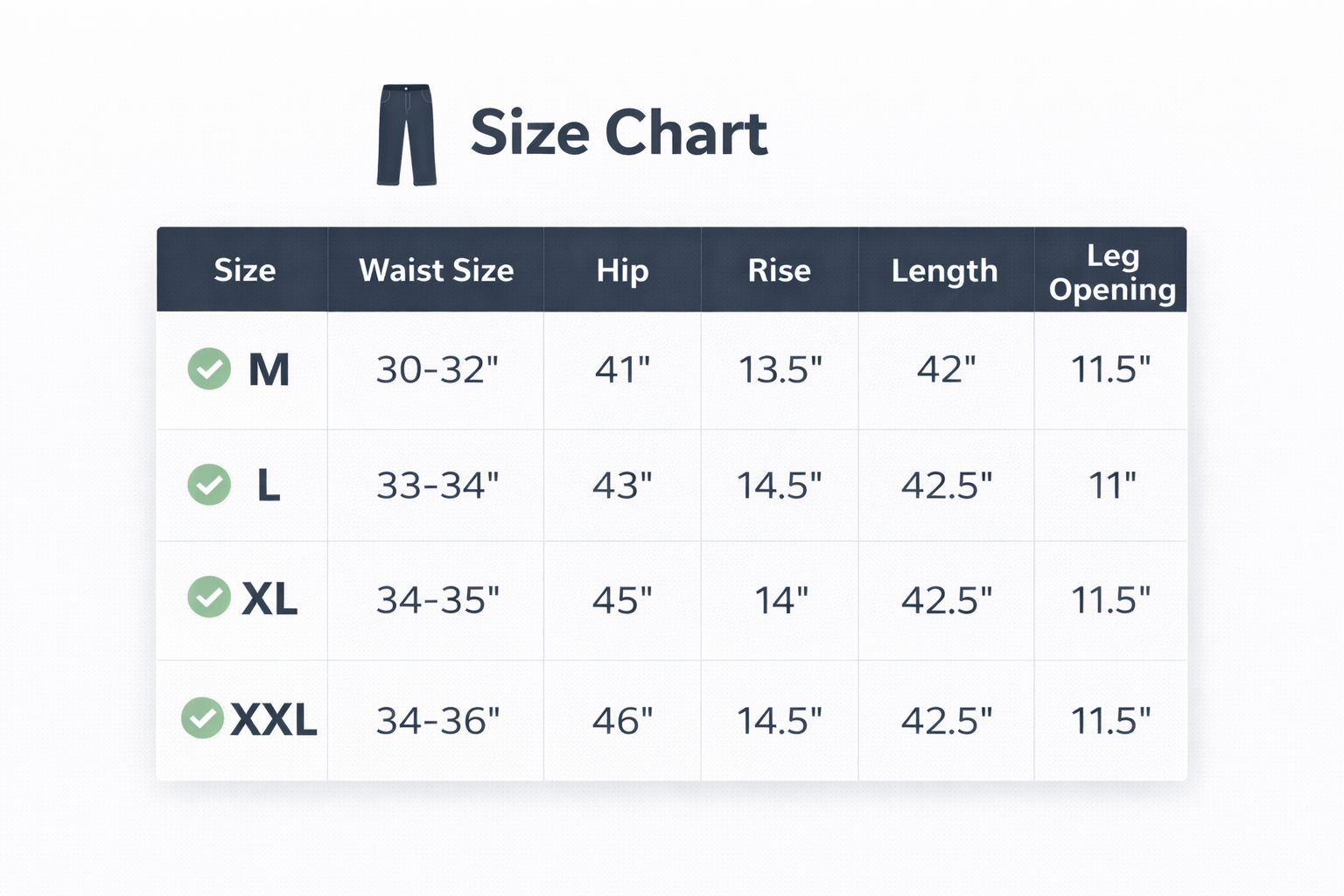
Task: Click the 43" hip value for L
Action: (622, 486)
